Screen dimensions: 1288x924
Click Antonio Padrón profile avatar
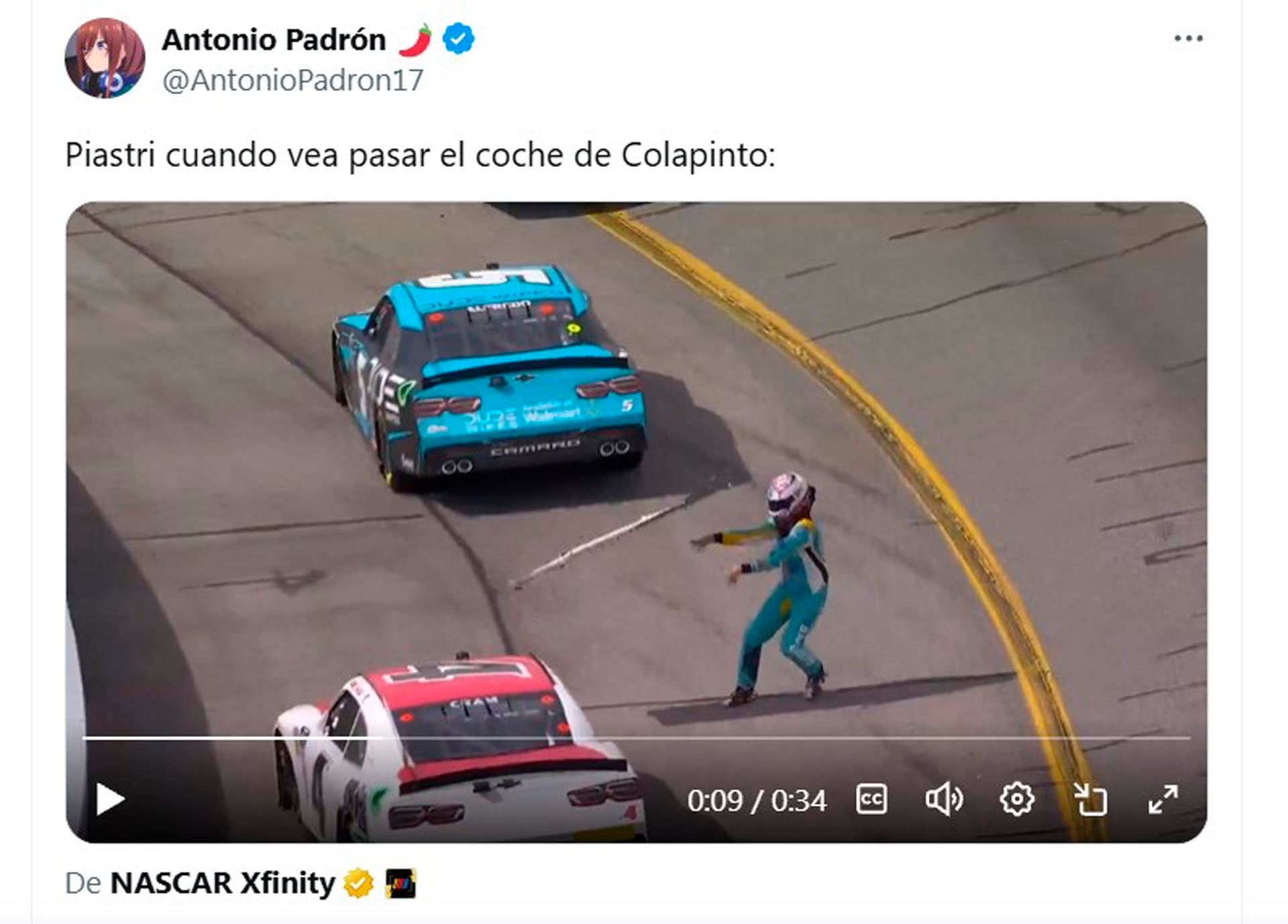point(105,58)
